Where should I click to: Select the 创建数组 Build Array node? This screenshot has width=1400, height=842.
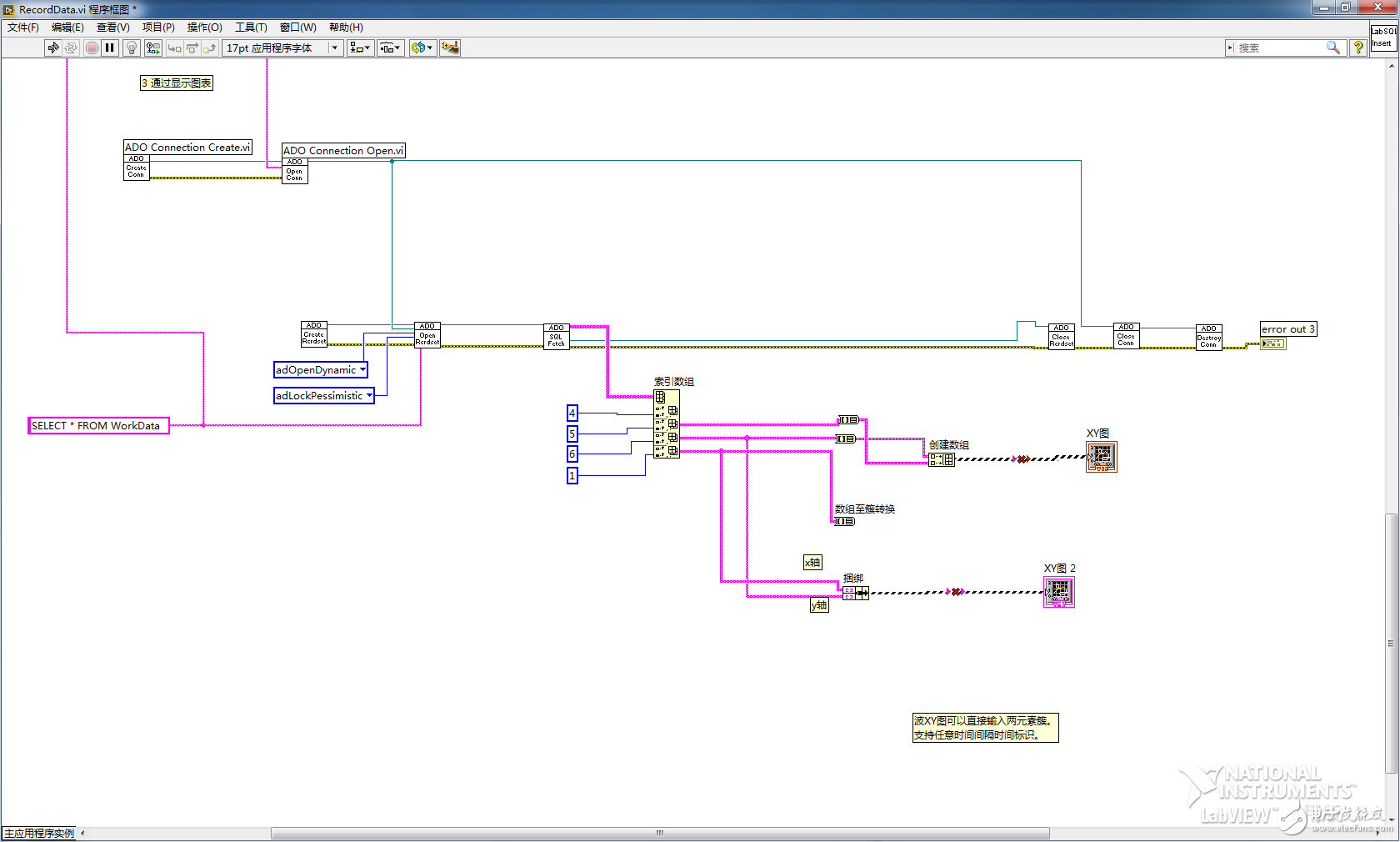point(942,459)
